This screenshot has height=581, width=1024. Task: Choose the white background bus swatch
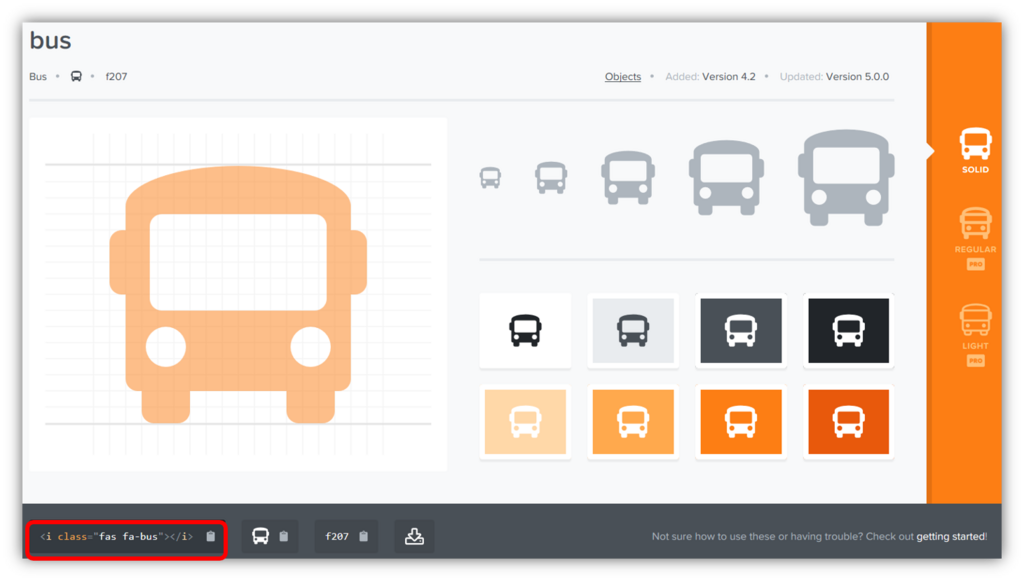click(525, 330)
